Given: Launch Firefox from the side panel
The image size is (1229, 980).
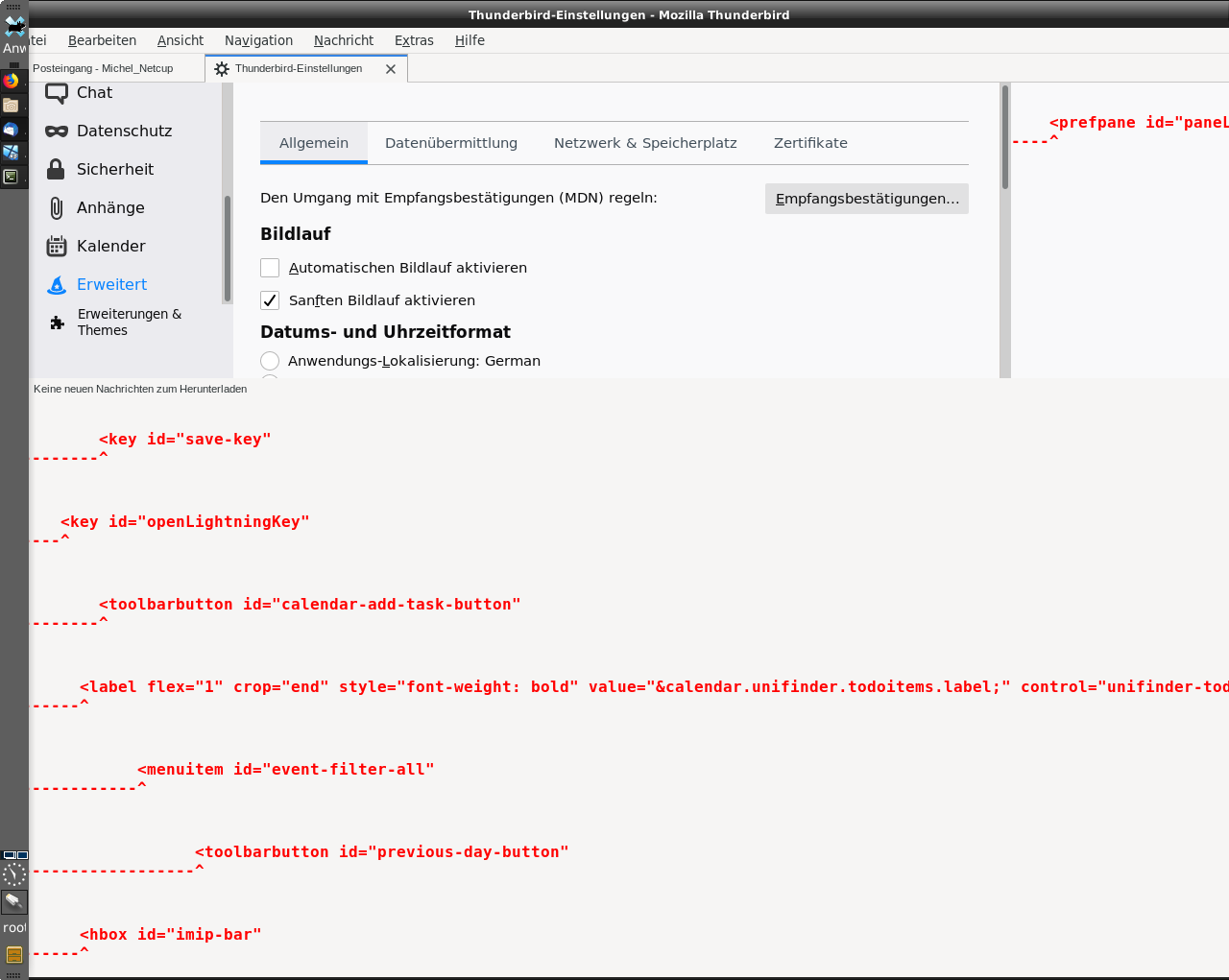Looking at the screenshot, I should pyautogui.click(x=11, y=81).
